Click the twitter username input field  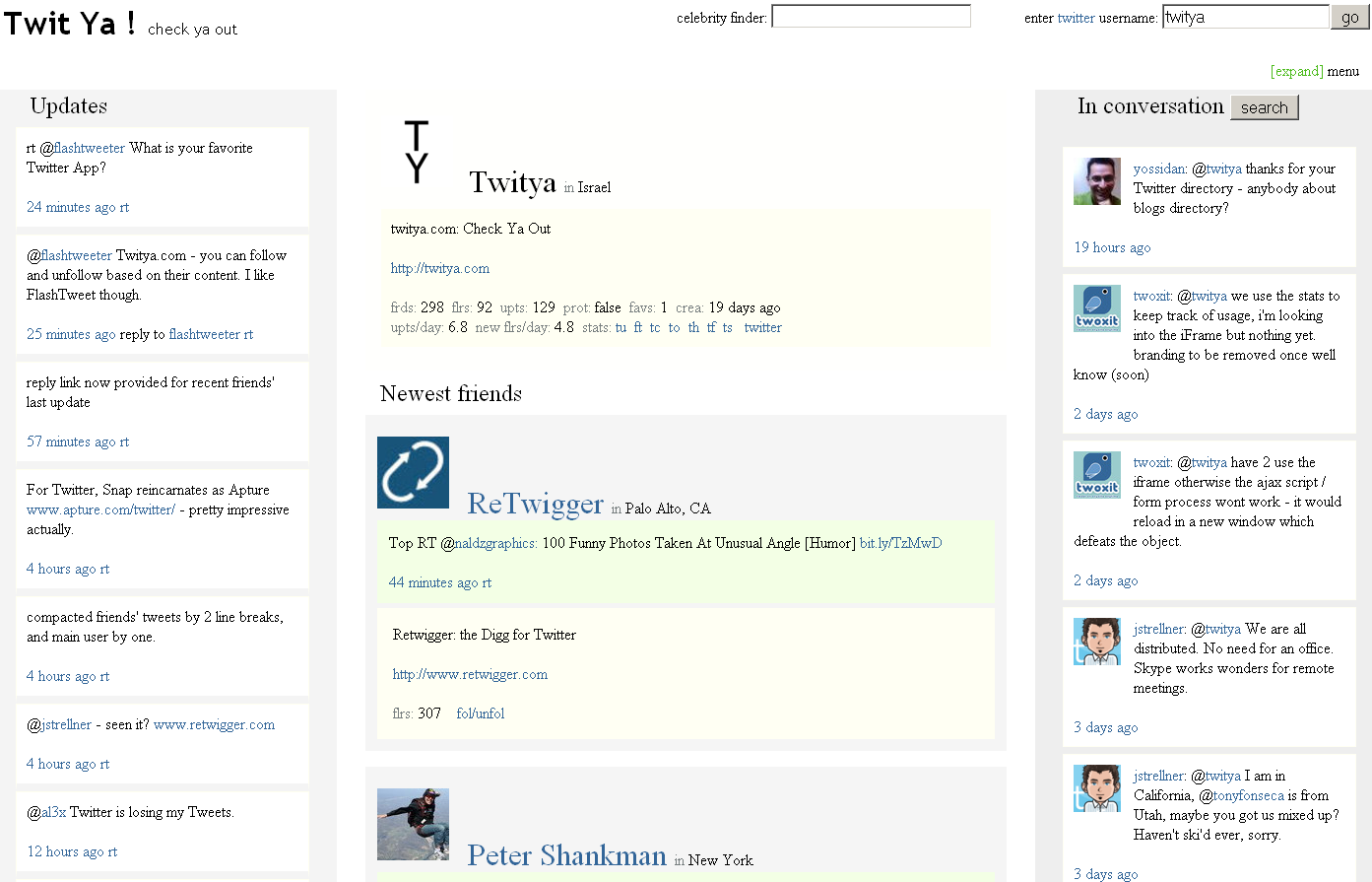[1245, 17]
